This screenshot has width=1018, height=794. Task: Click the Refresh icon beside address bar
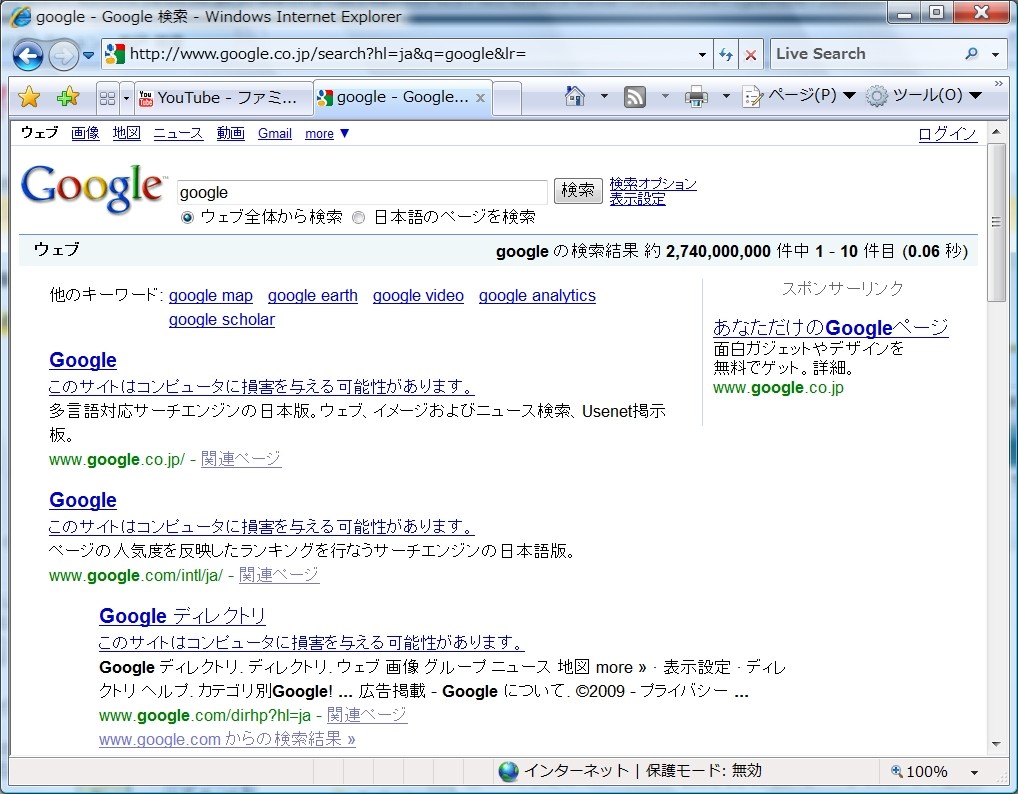(726, 55)
